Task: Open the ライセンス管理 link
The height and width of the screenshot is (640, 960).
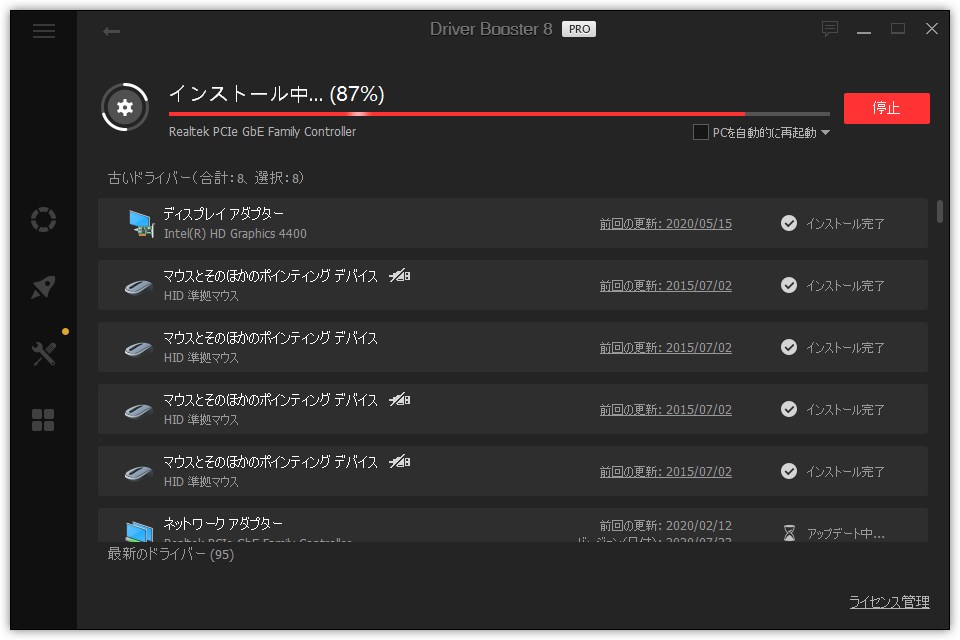Action: [x=889, y=602]
